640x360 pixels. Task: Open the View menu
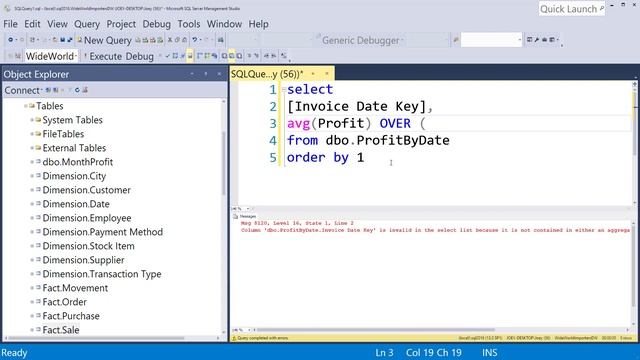(57, 24)
